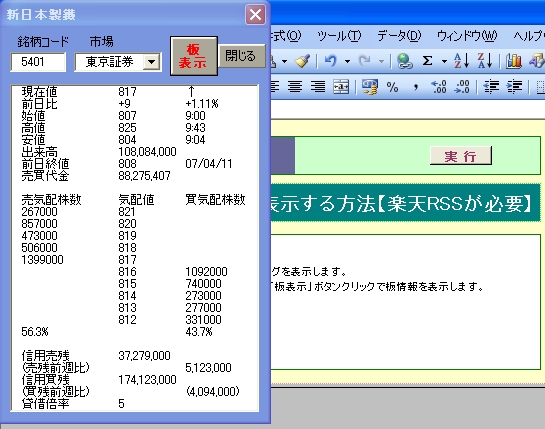The width and height of the screenshot is (545, 429).
Task: Center-align text with the center icon
Action: point(295,86)
